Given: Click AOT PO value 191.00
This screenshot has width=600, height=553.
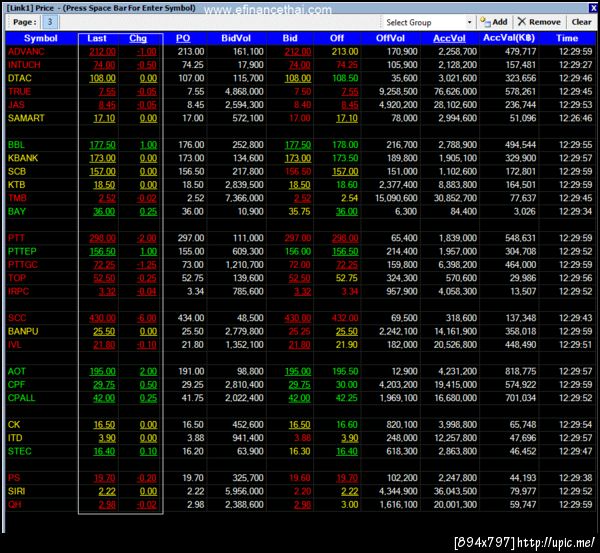Looking at the screenshot, I should click(191, 371).
